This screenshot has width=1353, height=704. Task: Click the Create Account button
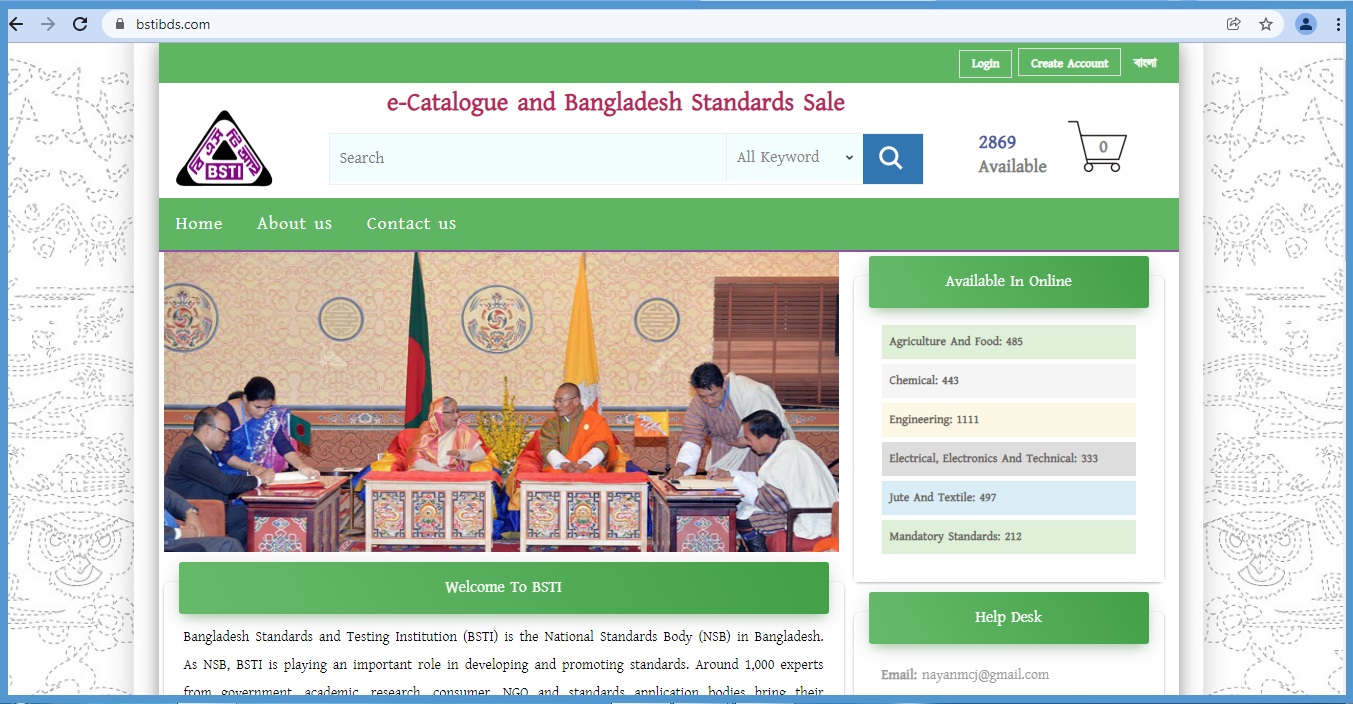pyautogui.click(x=1069, y=63)
